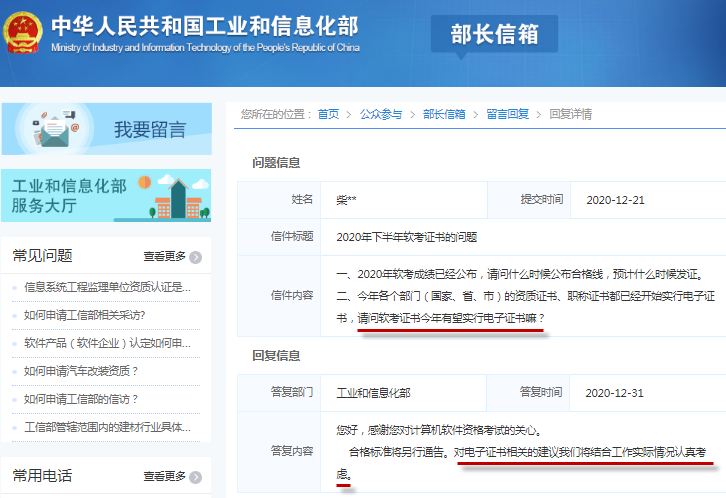Click the 问题信息 section heading
The width and height of the screenshot is (726, 498).
pos(276,163)
